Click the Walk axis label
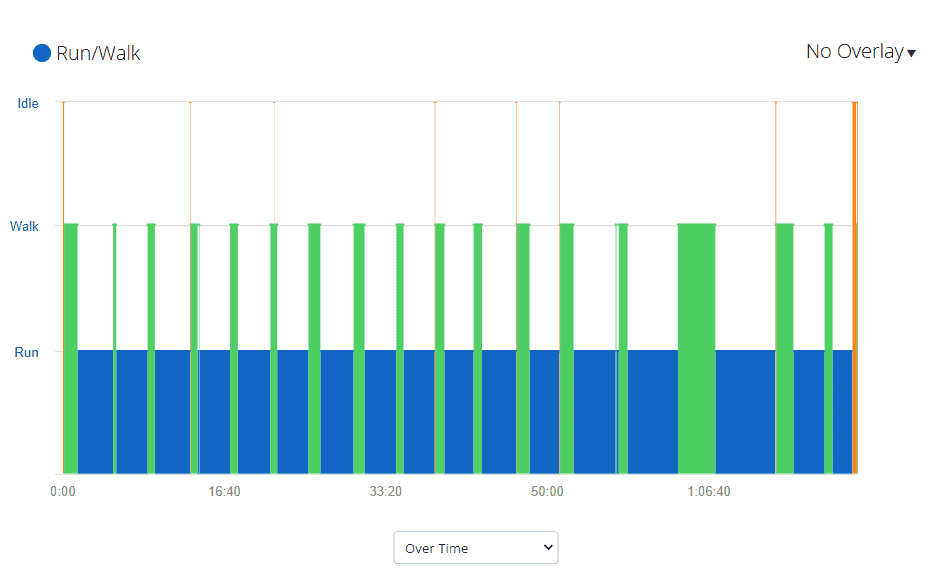Viewport: 931px width, 577px height. pos(24,226)
